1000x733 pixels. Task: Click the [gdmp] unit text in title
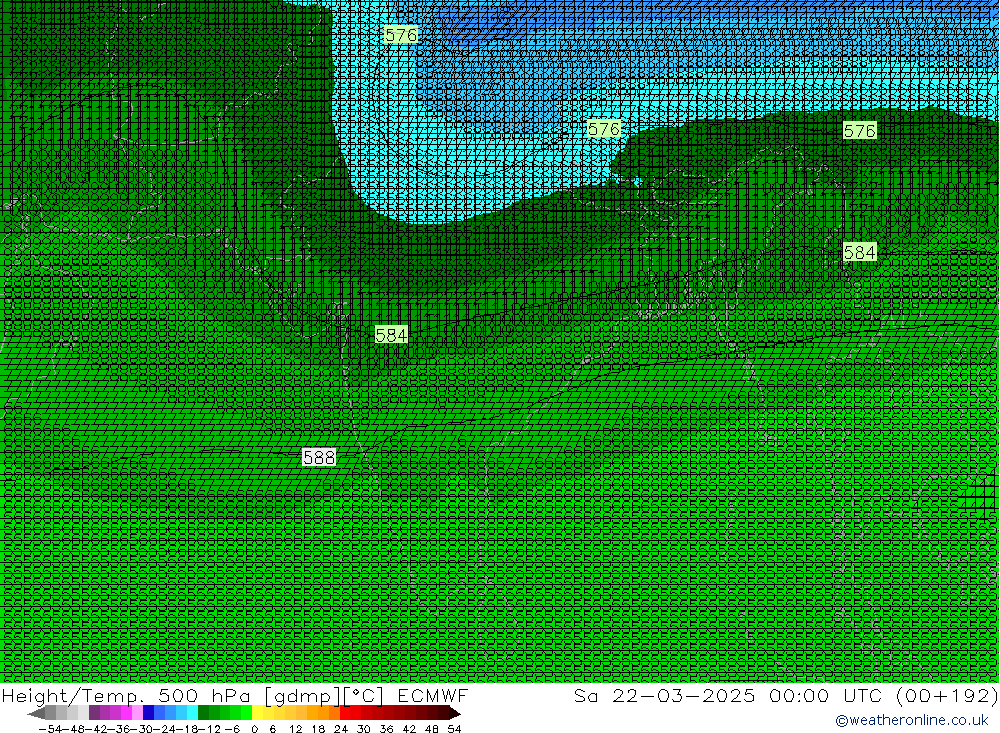pyautogui.click(x=302, y=695)
